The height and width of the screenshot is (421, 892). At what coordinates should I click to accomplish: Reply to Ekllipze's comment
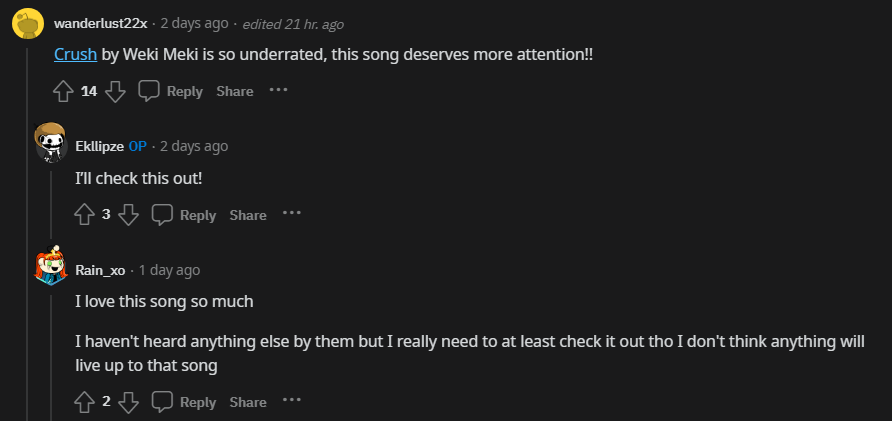[x=184, y=214]
